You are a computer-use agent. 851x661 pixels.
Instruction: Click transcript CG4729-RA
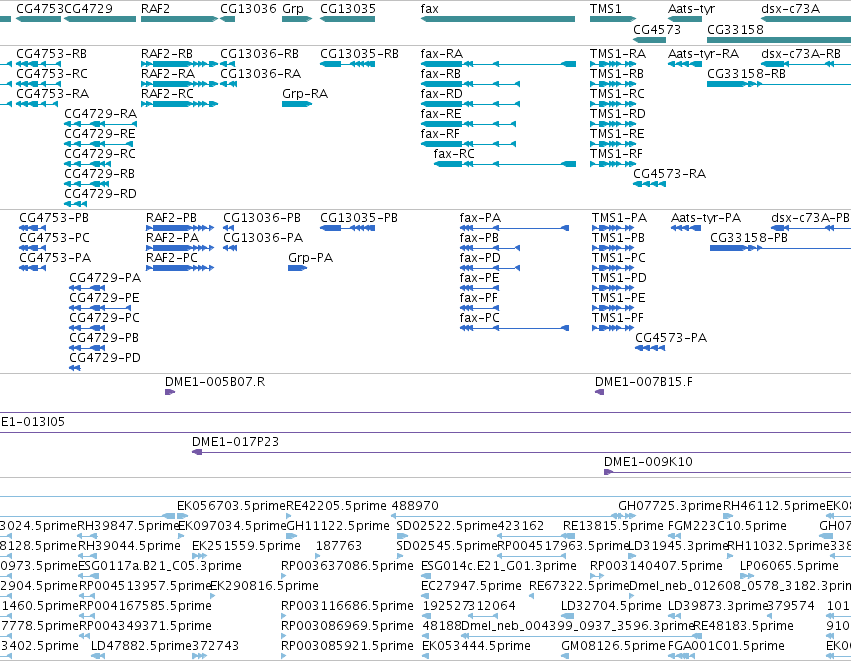point(100,124)
